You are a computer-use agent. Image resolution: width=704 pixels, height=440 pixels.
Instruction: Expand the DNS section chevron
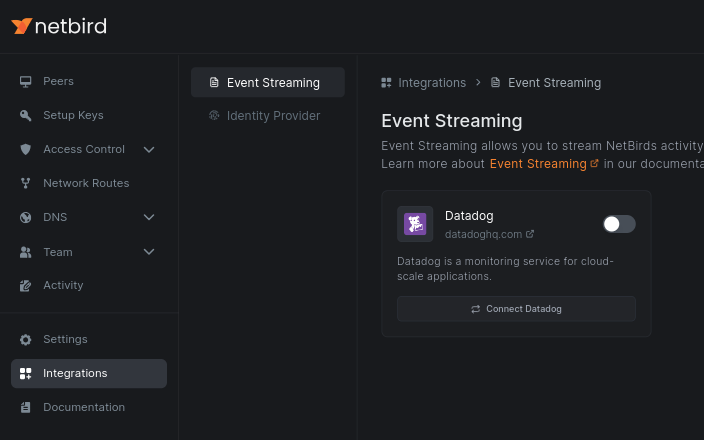tap(149, 217)
